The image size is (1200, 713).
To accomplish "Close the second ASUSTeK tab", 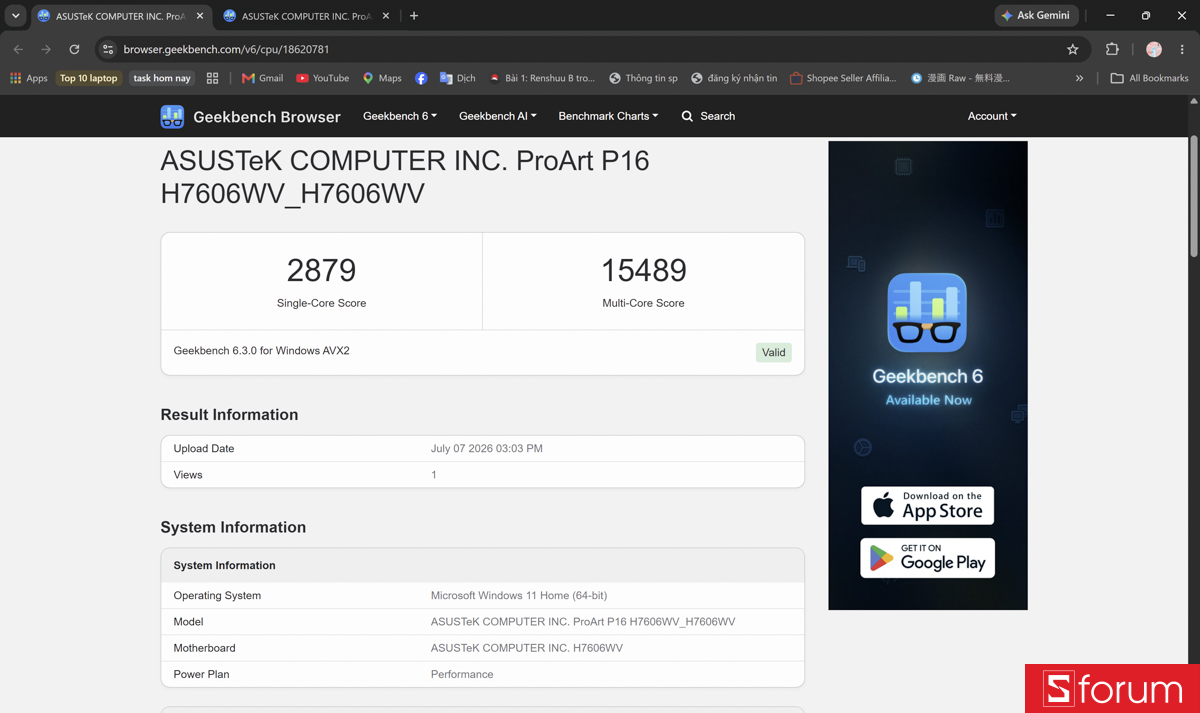I will click(x=387, y=16).
